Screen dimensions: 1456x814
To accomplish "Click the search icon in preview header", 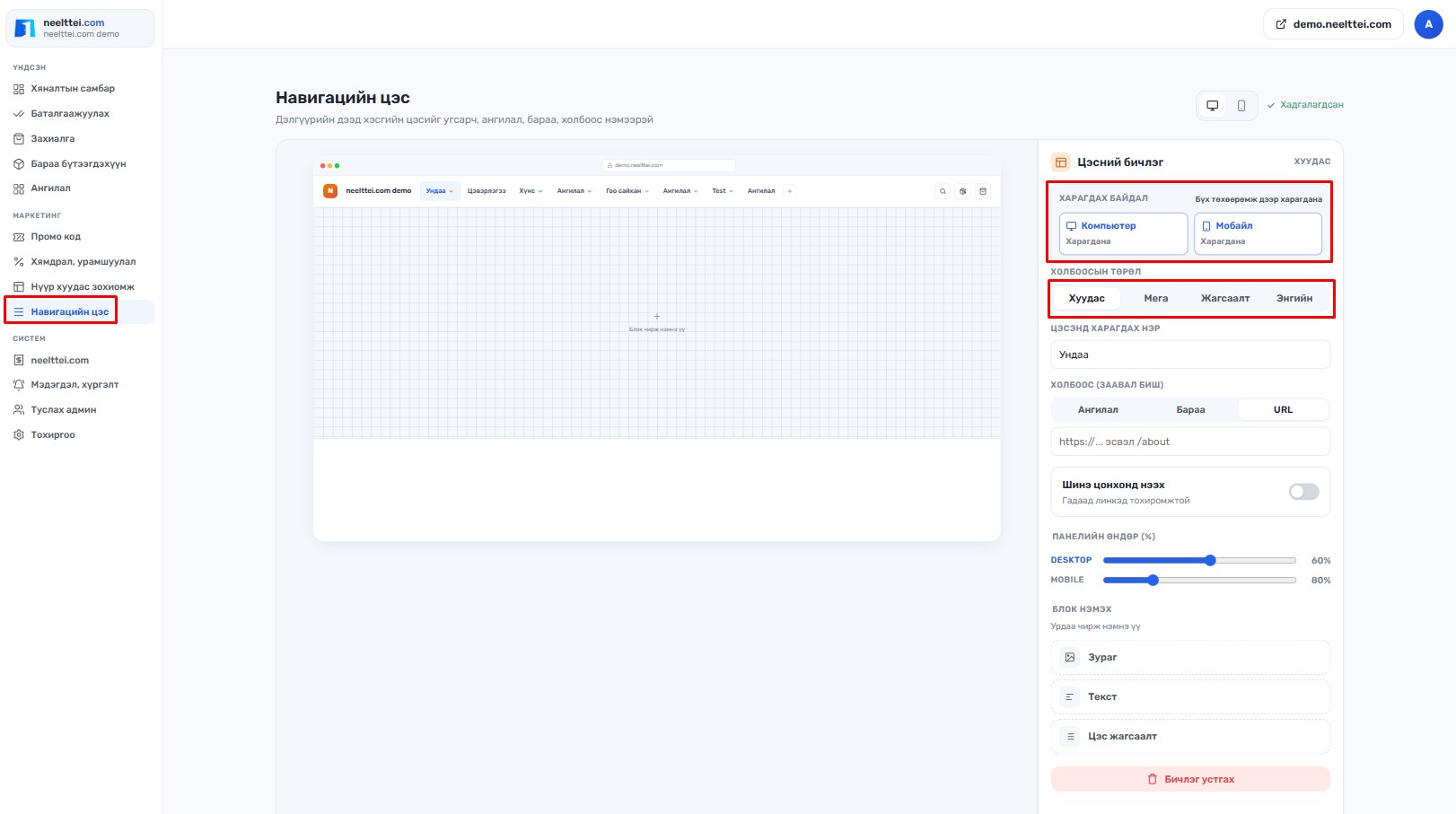I will [x=943, y=191].
